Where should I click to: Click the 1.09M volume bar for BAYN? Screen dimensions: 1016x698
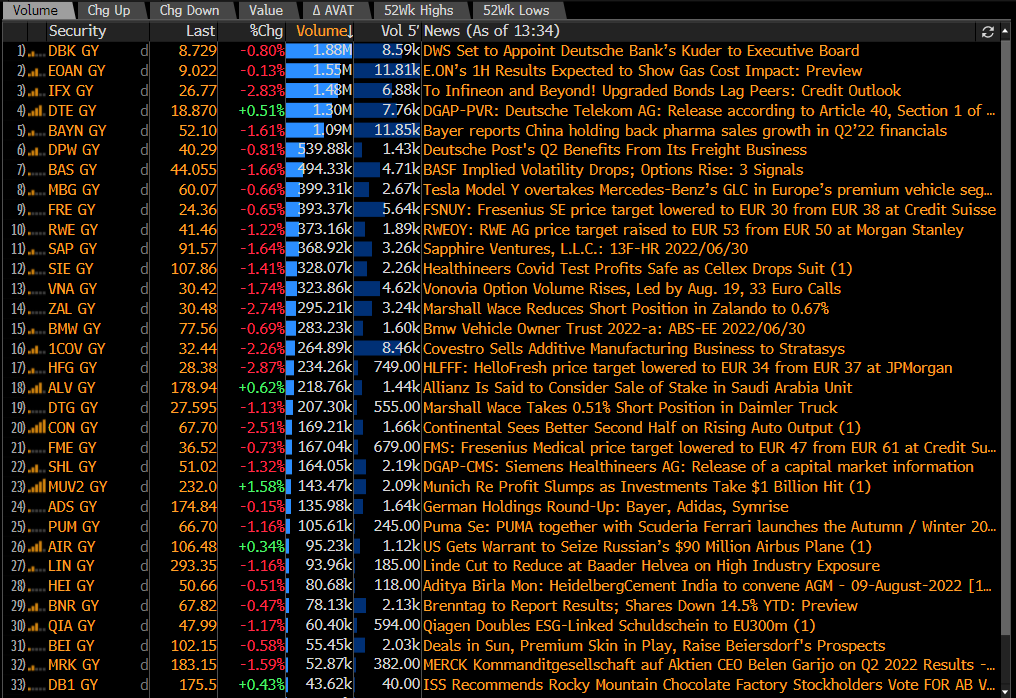coord(319,131)
